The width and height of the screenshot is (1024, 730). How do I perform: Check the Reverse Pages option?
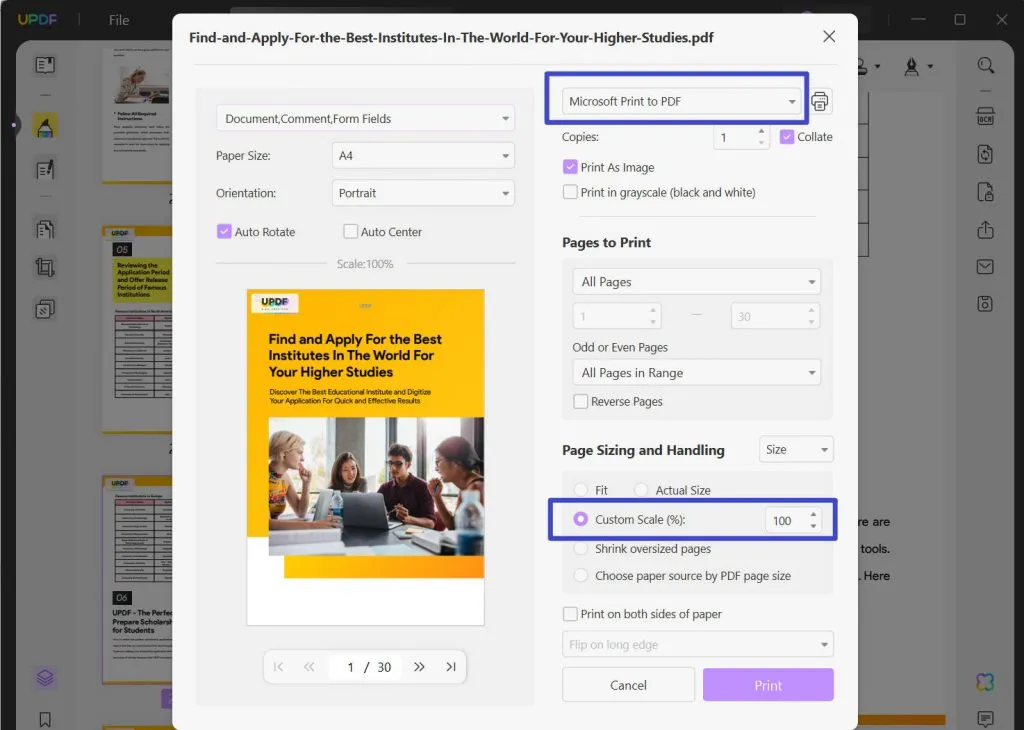(x=580, y=401)
